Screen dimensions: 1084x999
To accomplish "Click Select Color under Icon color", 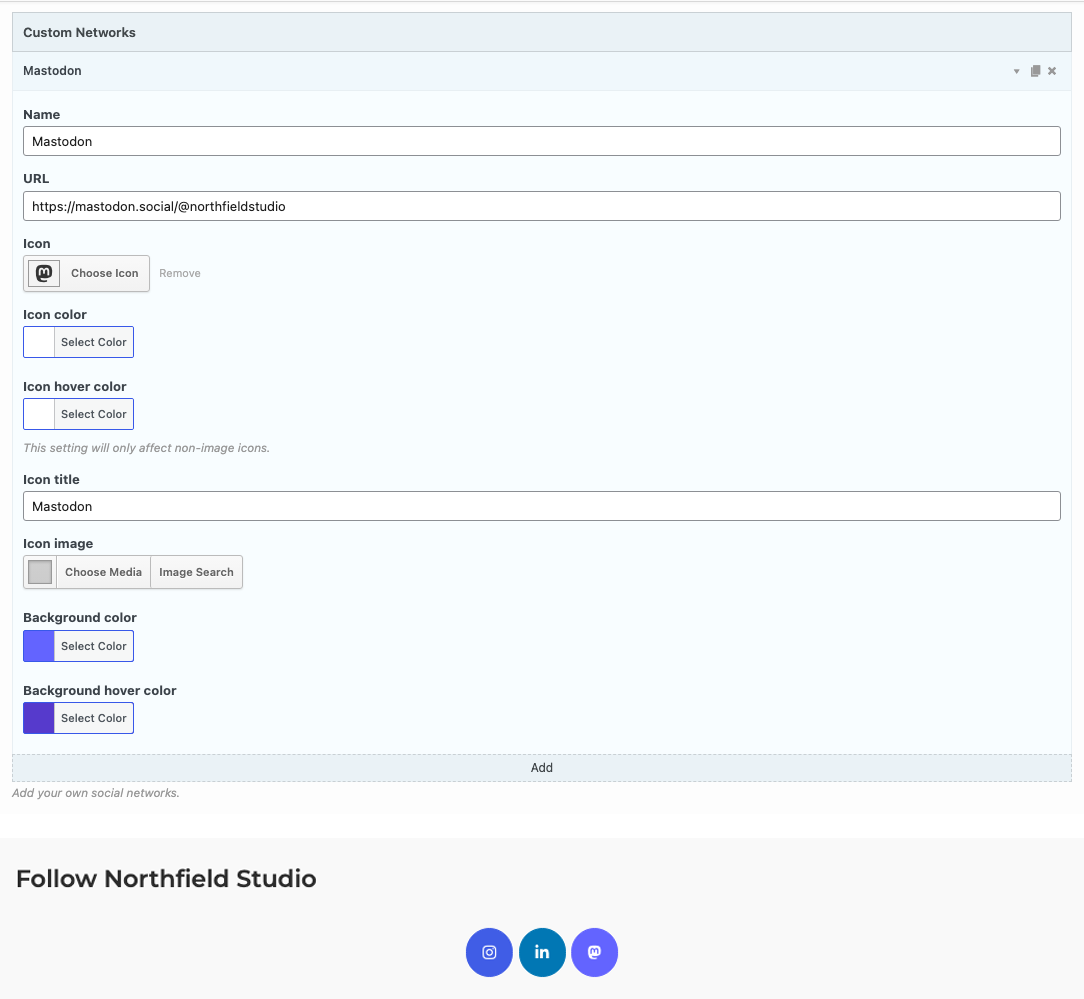I will point(93,342).
